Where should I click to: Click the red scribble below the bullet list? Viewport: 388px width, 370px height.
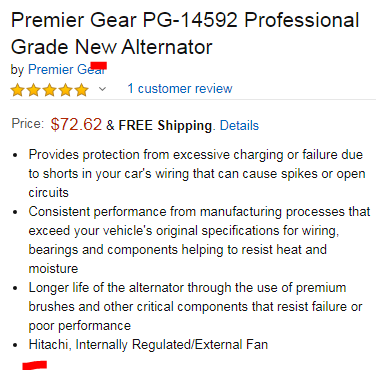click(x=35, y=365)
